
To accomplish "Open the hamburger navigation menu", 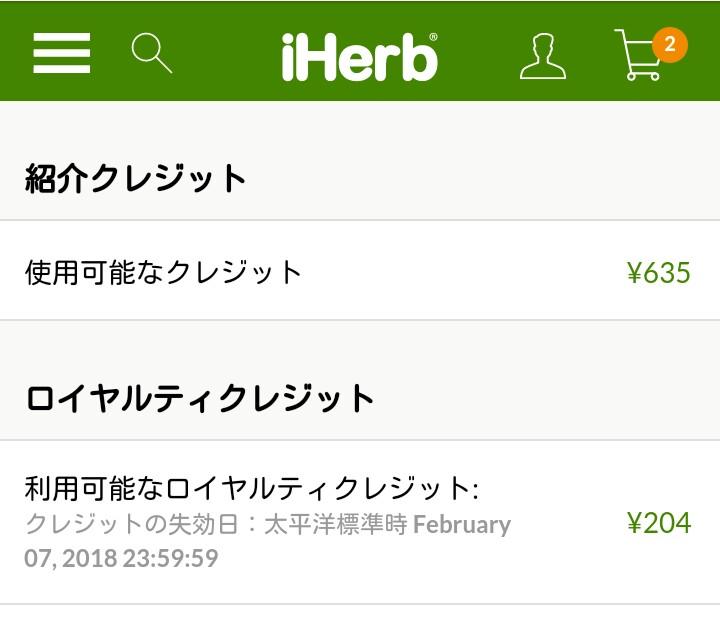I will click(62, 52).
